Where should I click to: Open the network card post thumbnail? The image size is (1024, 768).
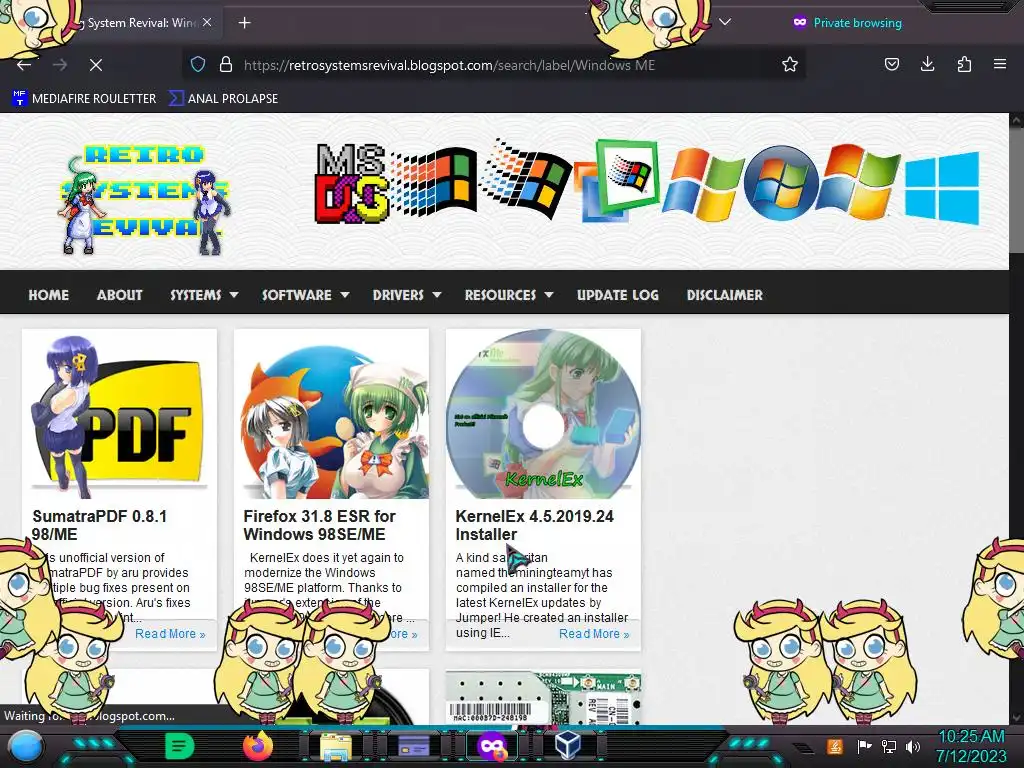[x=543, y=697]
